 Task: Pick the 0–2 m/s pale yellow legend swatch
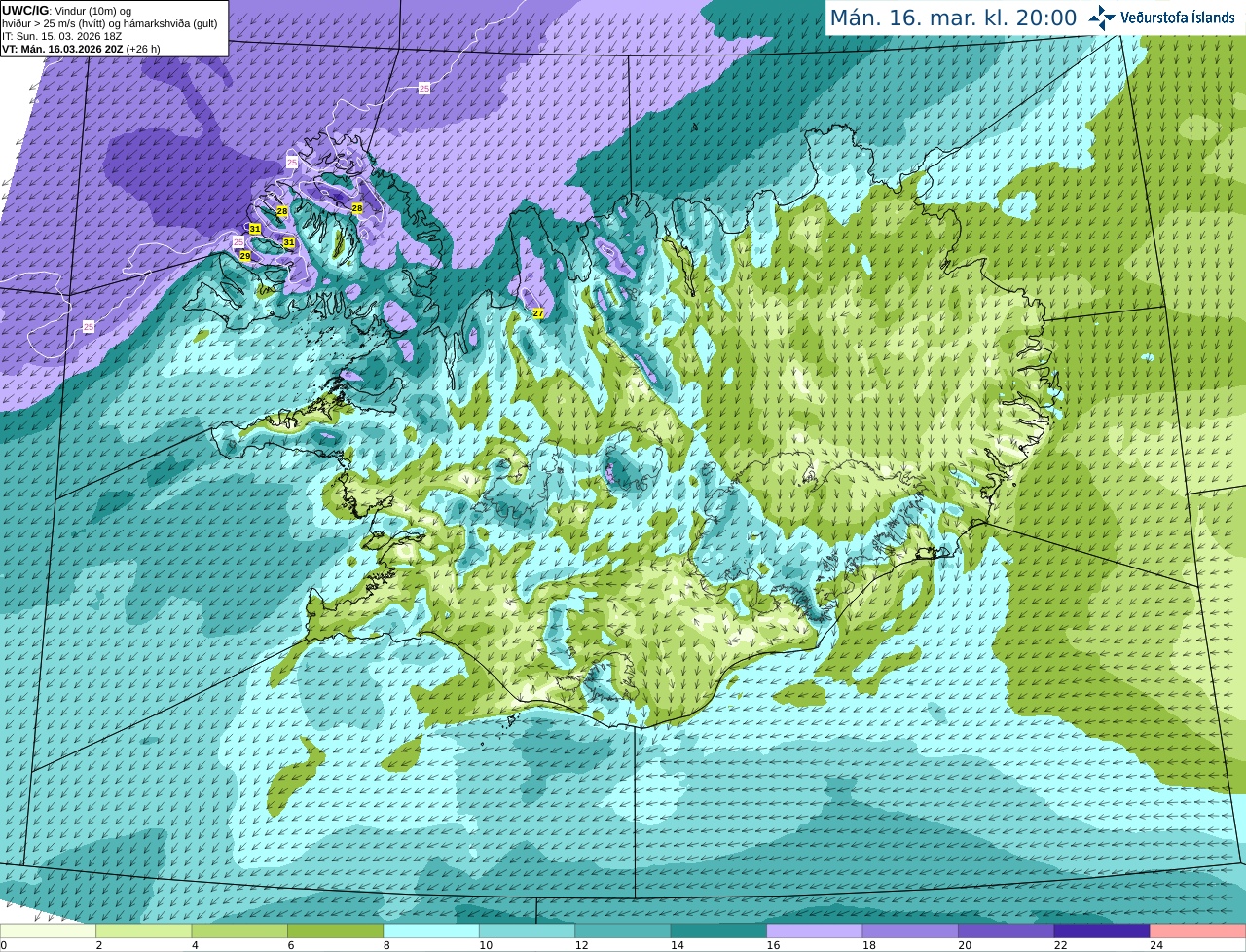coord(49,931)
